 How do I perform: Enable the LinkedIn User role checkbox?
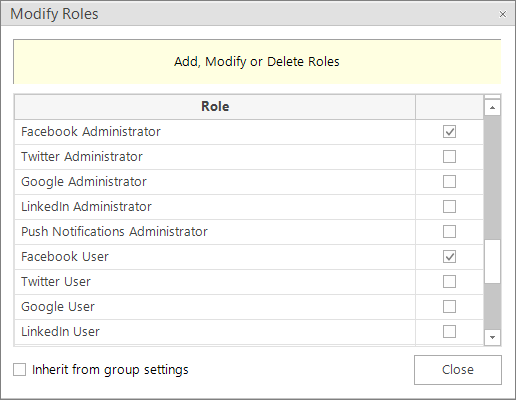pyautogui.click(x=449, y=332)
